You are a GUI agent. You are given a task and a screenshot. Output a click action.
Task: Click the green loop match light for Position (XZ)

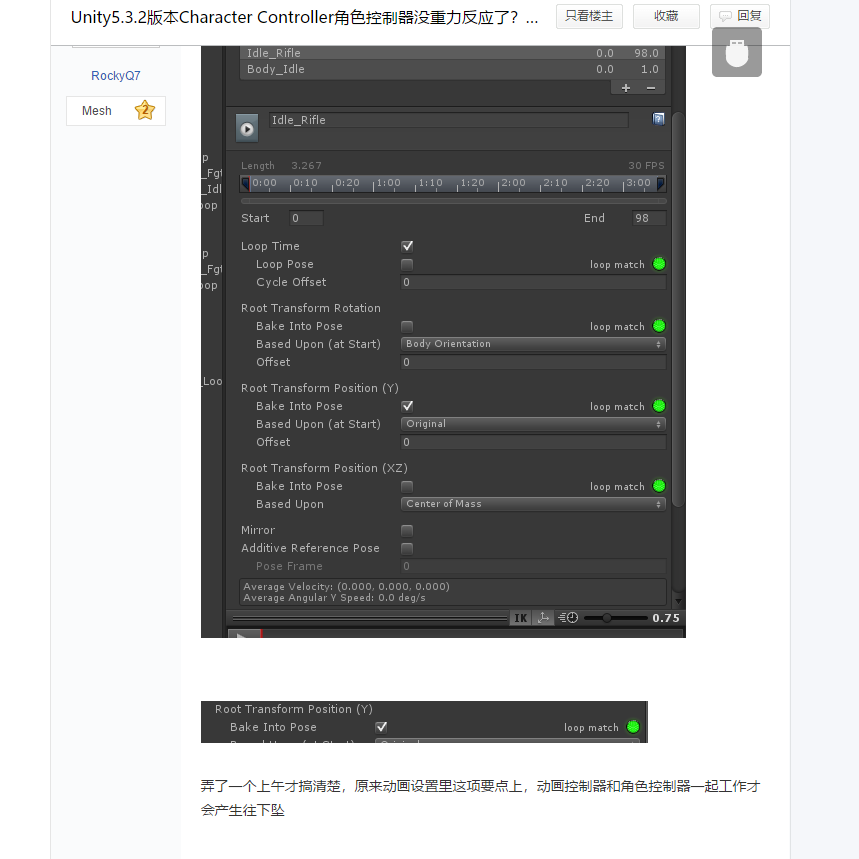[659, 486]
